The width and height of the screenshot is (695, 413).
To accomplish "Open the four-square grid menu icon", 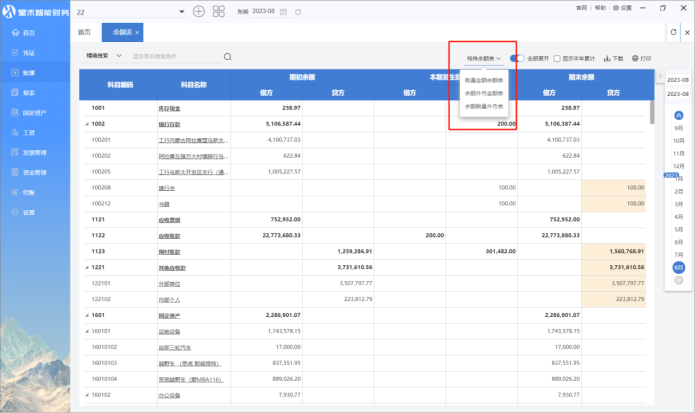I will click(219, 11).
